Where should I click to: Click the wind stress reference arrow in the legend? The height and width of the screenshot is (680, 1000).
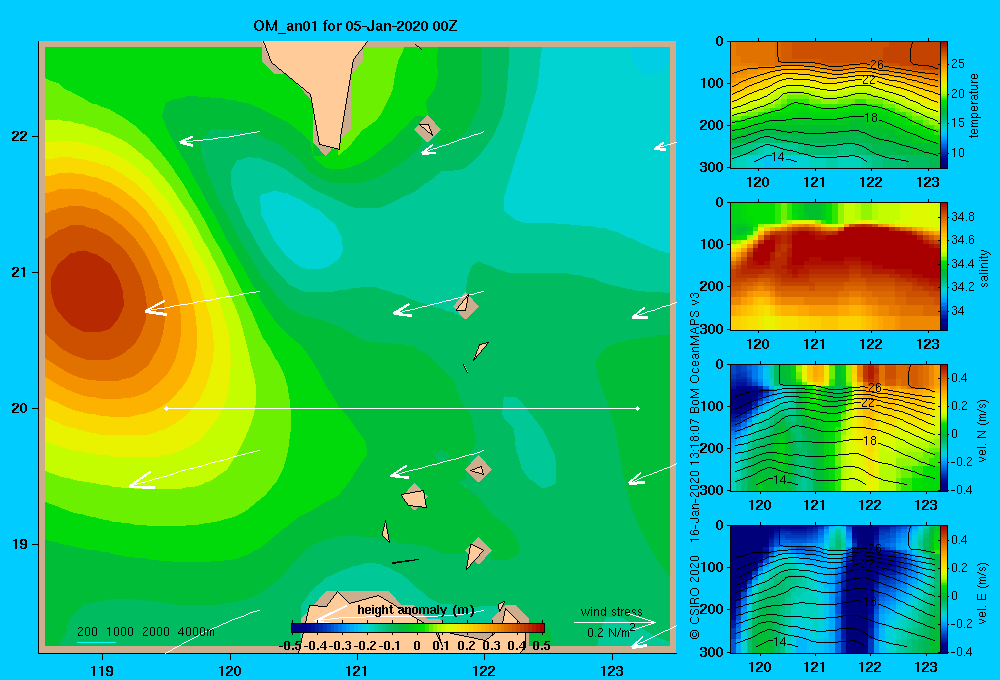point(614,621)
